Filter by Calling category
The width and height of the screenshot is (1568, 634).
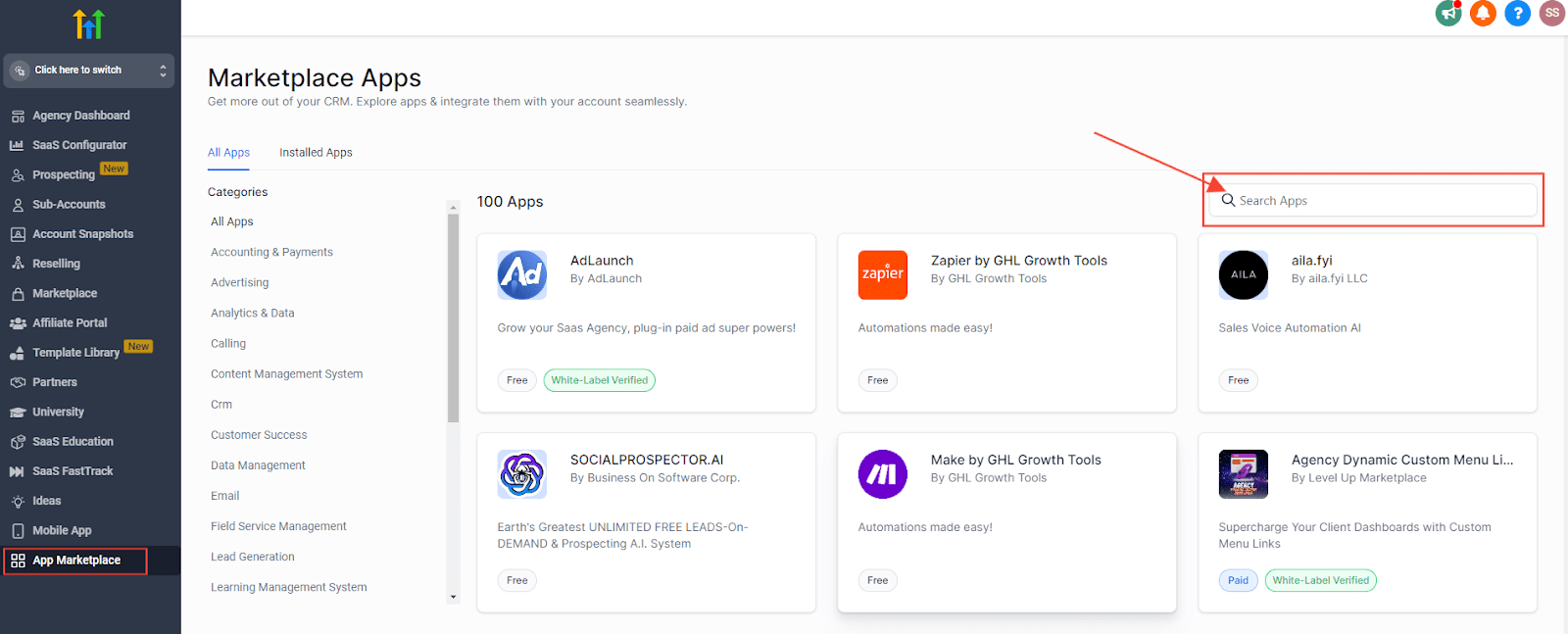click(x=228, y=344)
